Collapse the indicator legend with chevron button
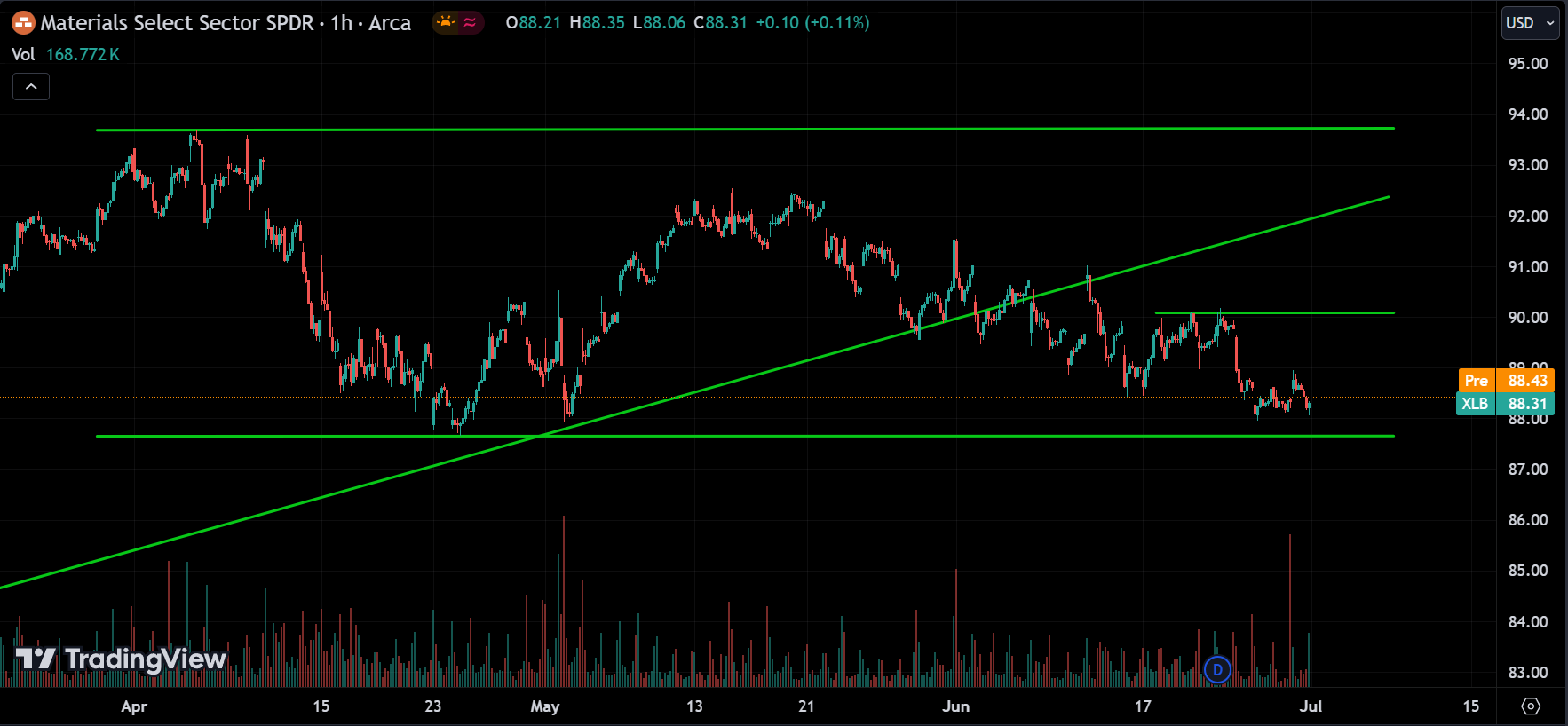The width and height of the screenshot is (1568, 726). tap(31, 86)
